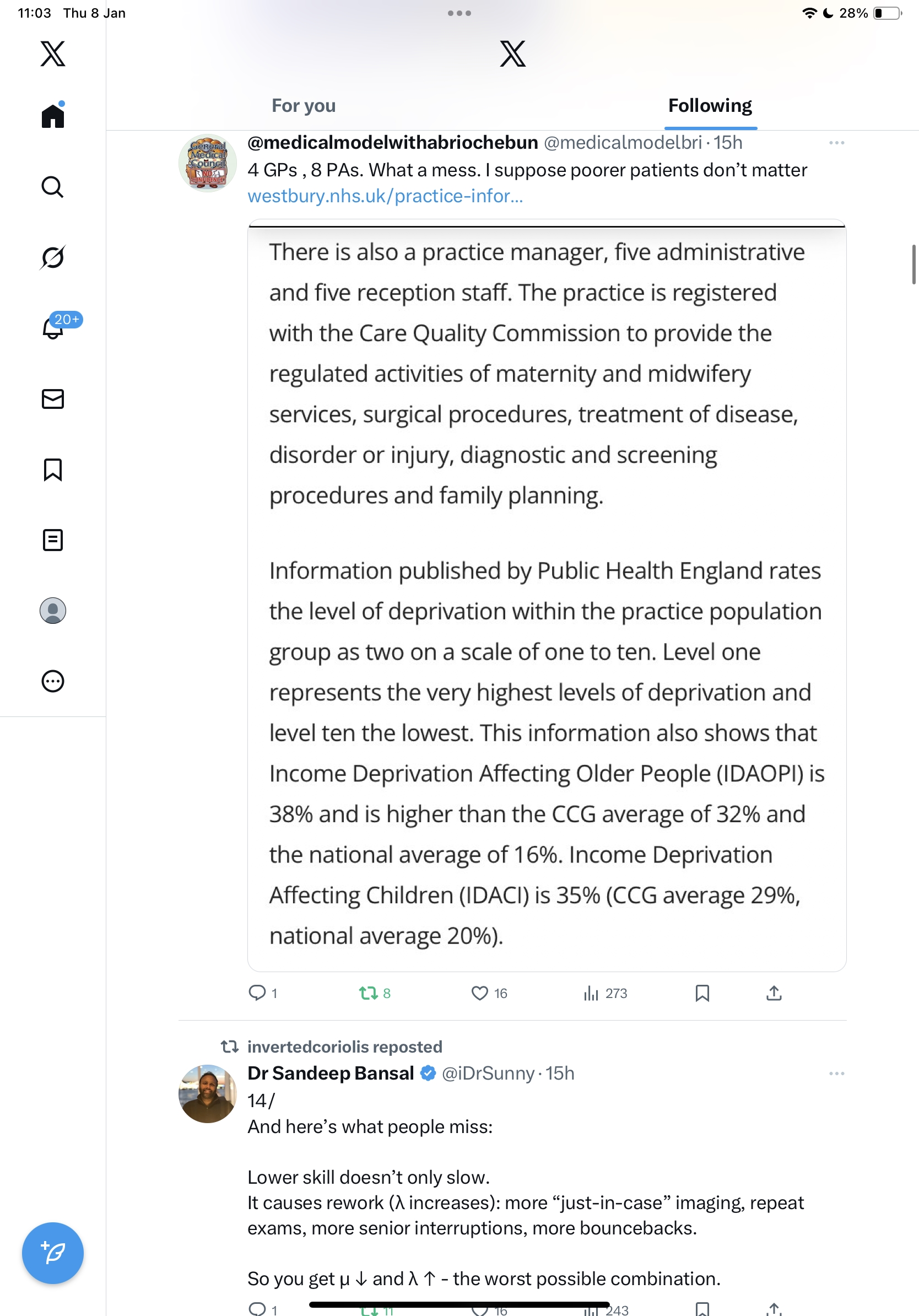Tap the compose new post button
This screenshot has height=1316, width=919.
click(x=53, y=1253)
